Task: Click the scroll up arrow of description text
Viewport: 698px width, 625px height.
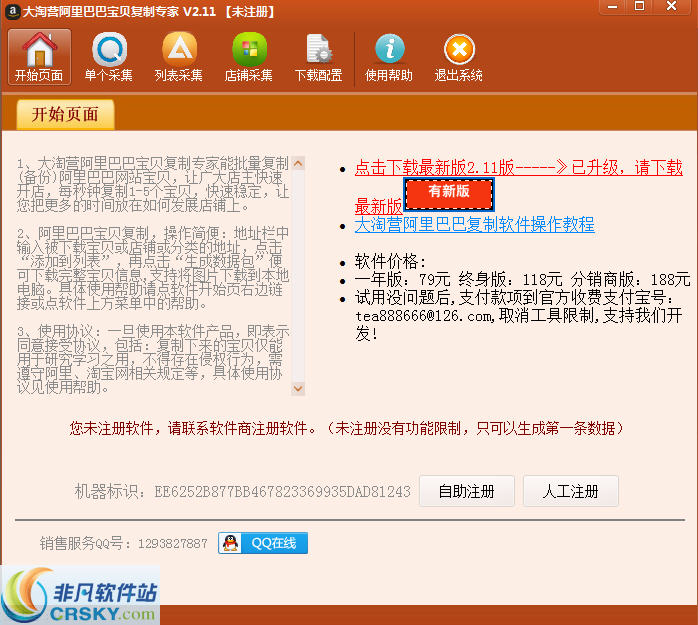Action: (x=298, y=163)
